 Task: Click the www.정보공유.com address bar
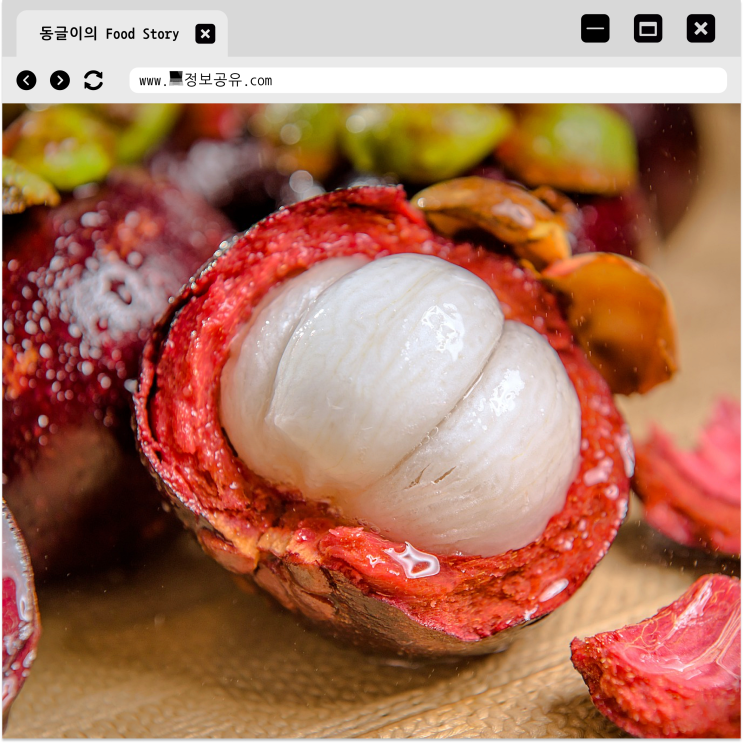click(428, 80)
